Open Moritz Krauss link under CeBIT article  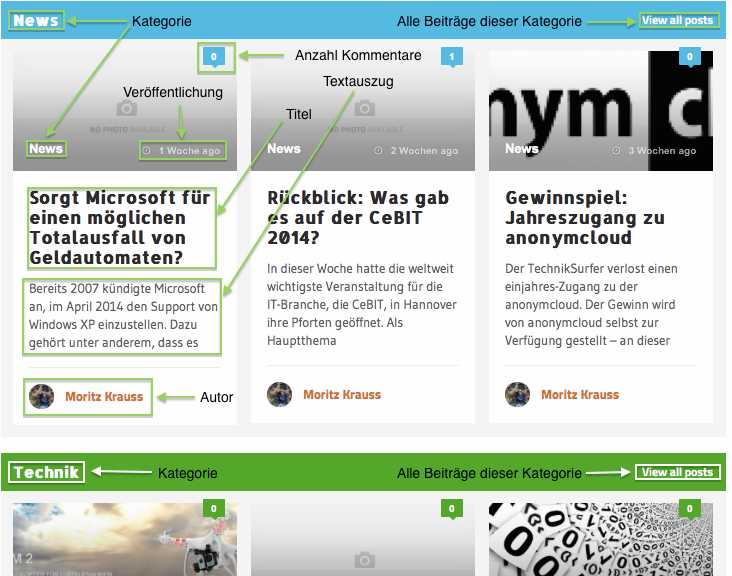pos(342,395)
